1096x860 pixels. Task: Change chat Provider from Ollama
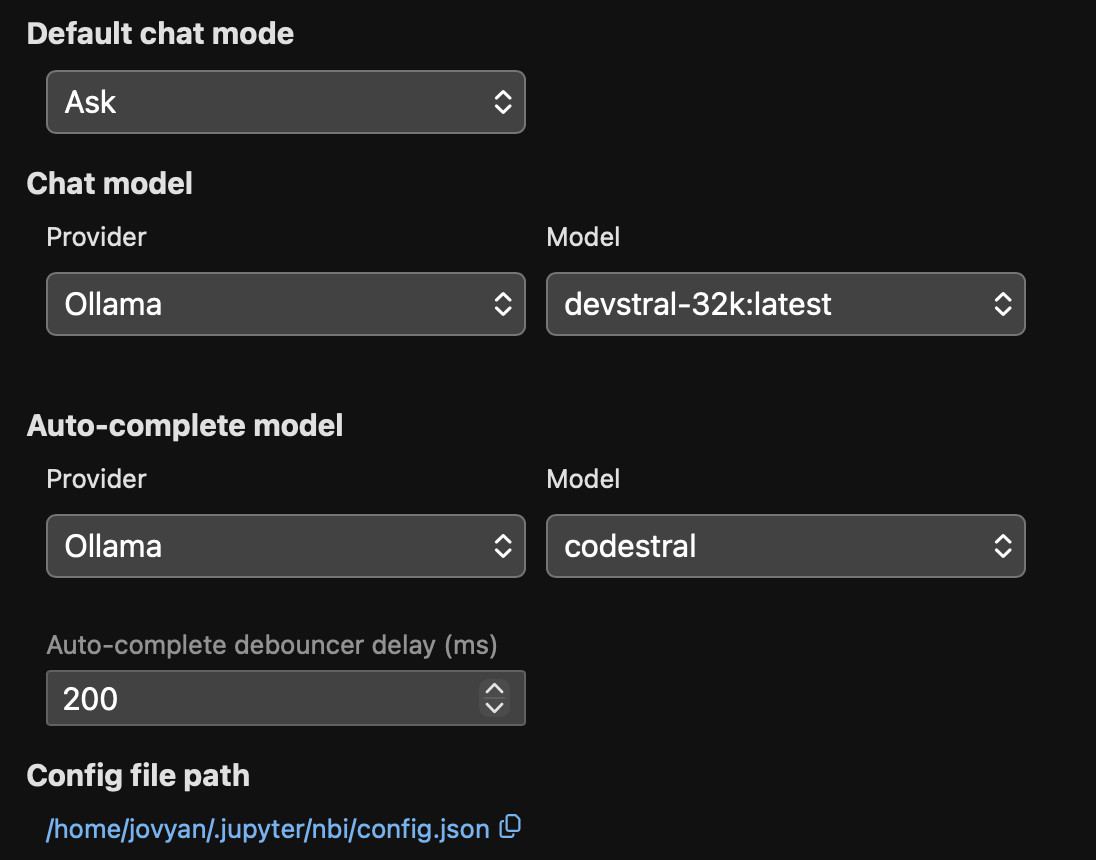click(286, 304)
